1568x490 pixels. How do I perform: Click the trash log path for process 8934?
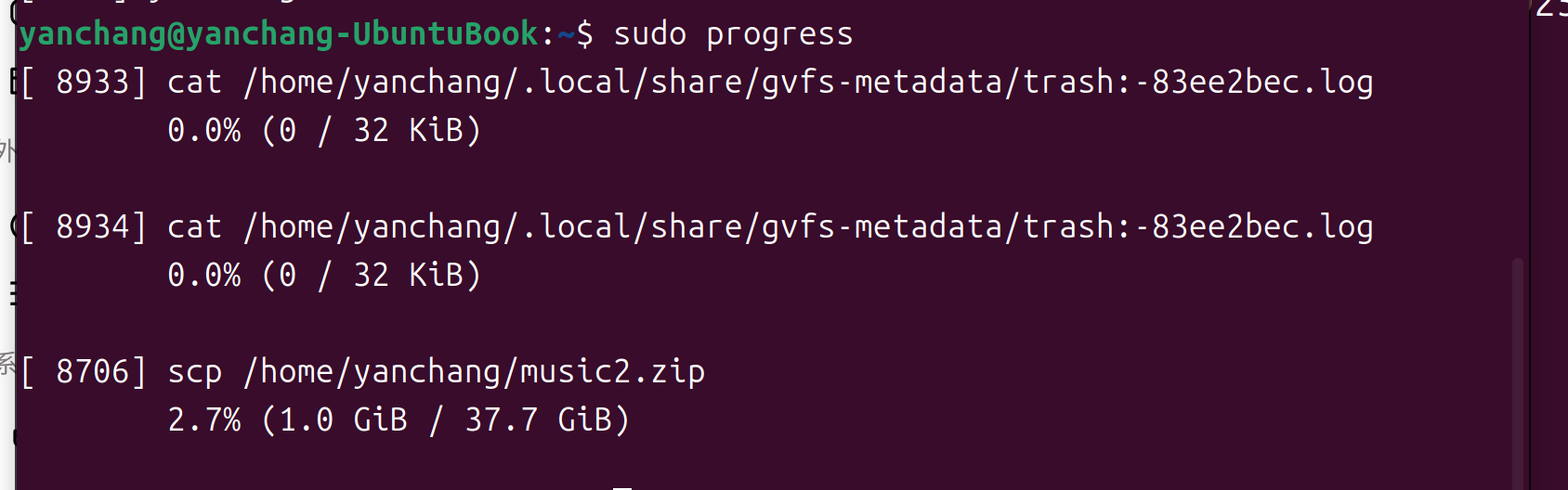(807, 227)
